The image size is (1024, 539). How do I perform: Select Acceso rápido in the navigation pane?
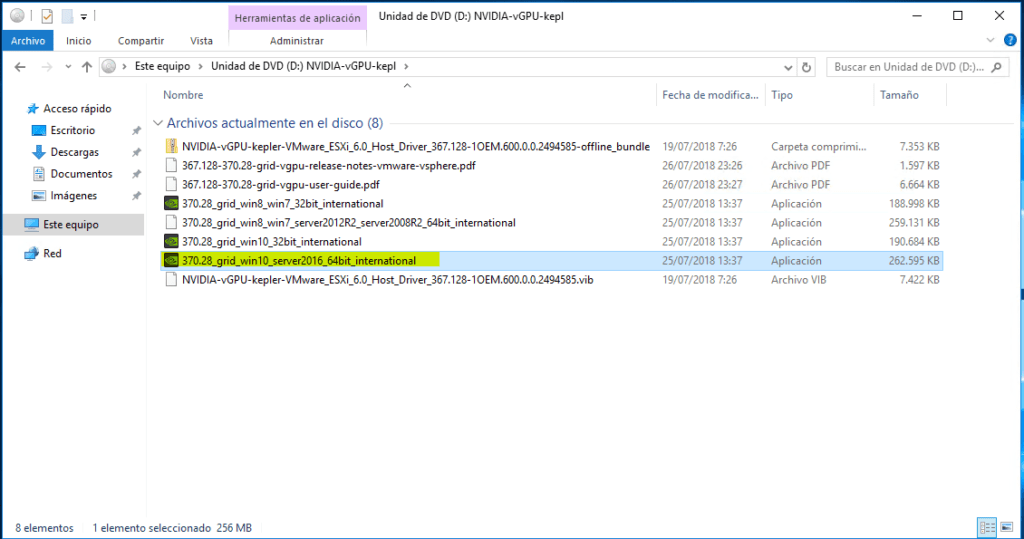tap(77, 108)
